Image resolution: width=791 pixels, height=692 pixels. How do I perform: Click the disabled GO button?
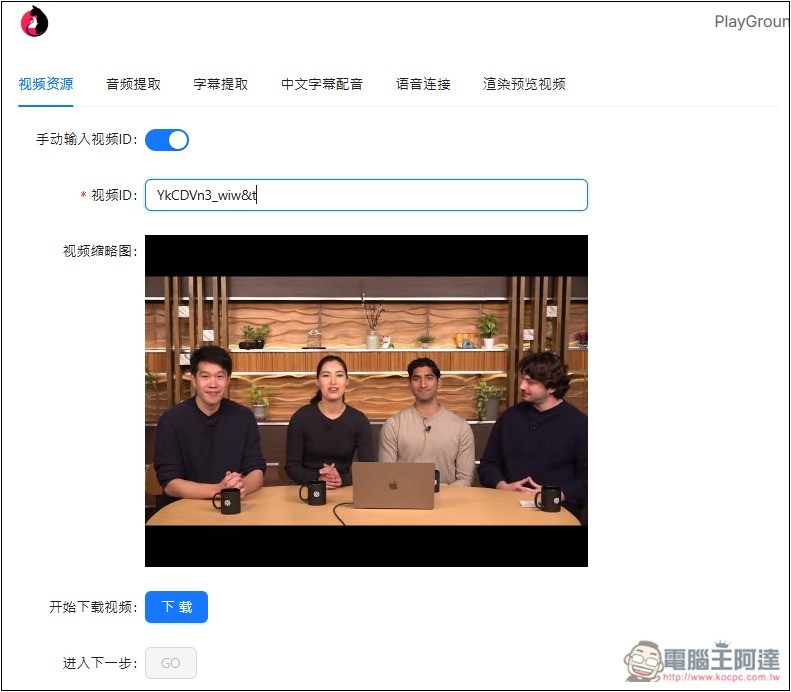pyautogui.click(x=171, y=663)
